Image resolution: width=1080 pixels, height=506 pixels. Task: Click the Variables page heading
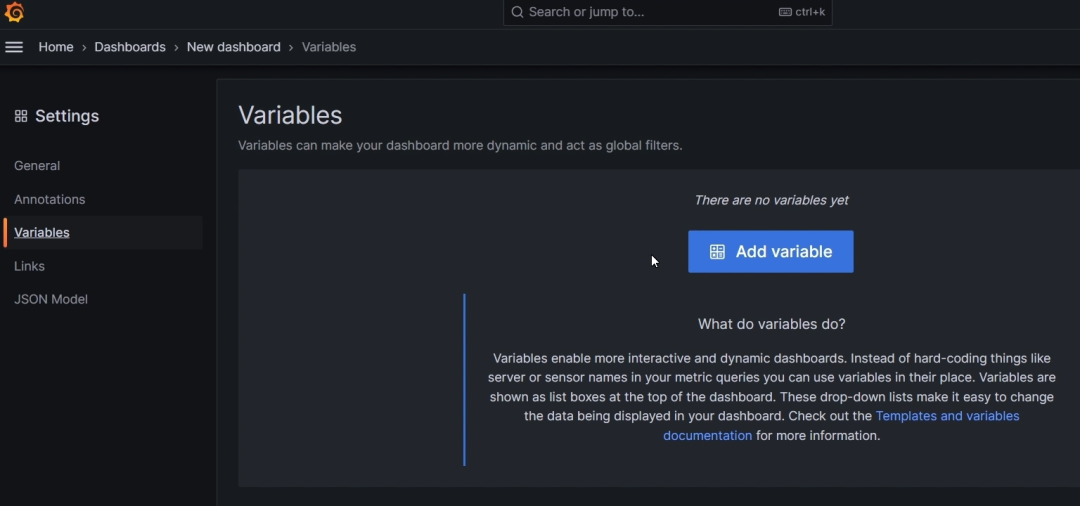click(x=290, y=115)
